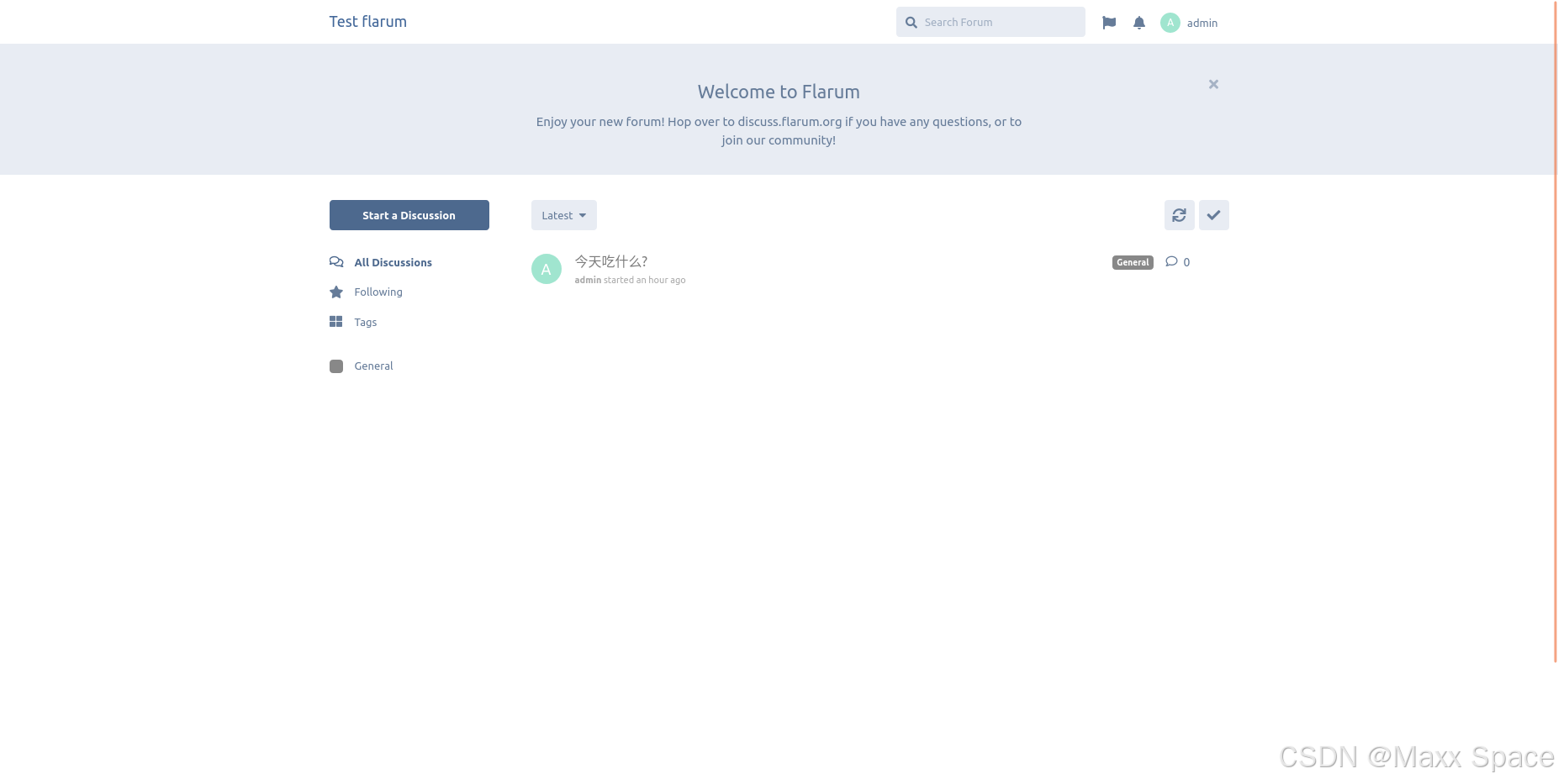Image resolution: width=1558 pixels, height=784 pixels.
Task: Click the Following star icon
Action: click(336, 292)
